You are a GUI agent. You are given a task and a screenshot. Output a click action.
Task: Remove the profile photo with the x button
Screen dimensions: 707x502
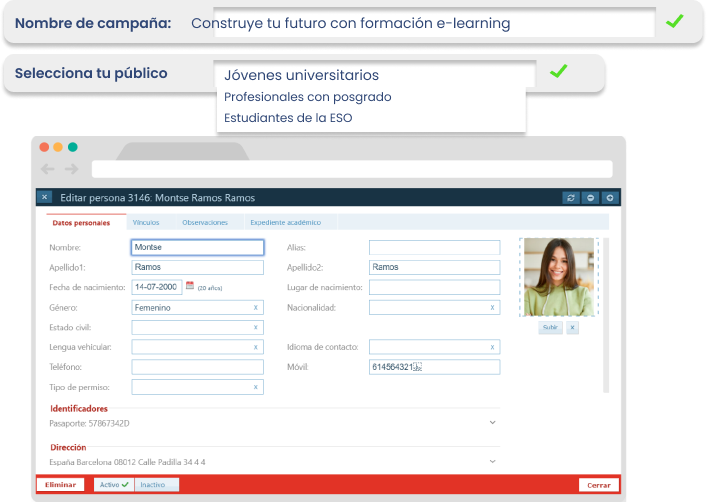[x=572, y=327]
